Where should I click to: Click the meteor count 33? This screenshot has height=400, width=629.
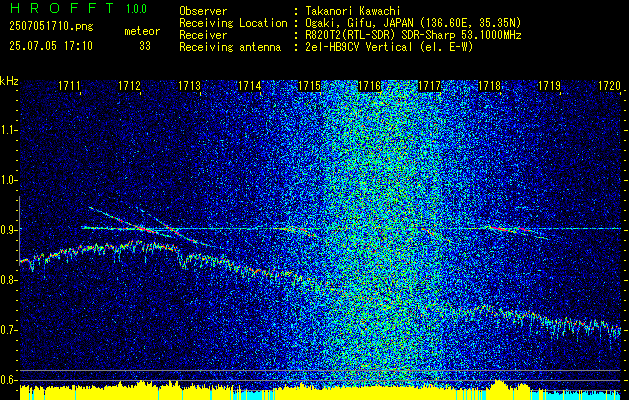coord(145,46)
